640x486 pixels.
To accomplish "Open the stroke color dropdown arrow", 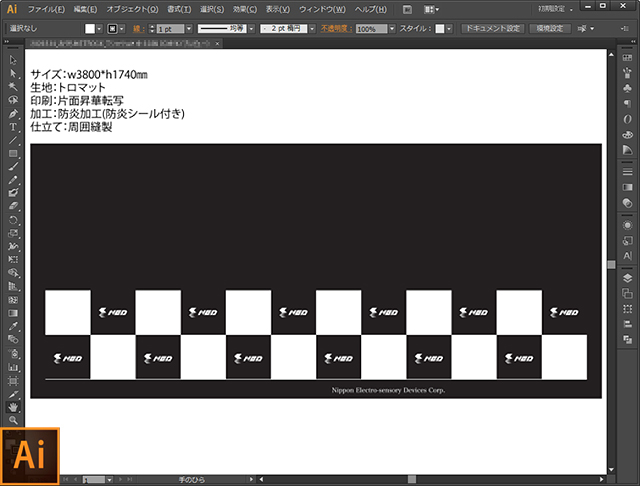I will [122, 29].
